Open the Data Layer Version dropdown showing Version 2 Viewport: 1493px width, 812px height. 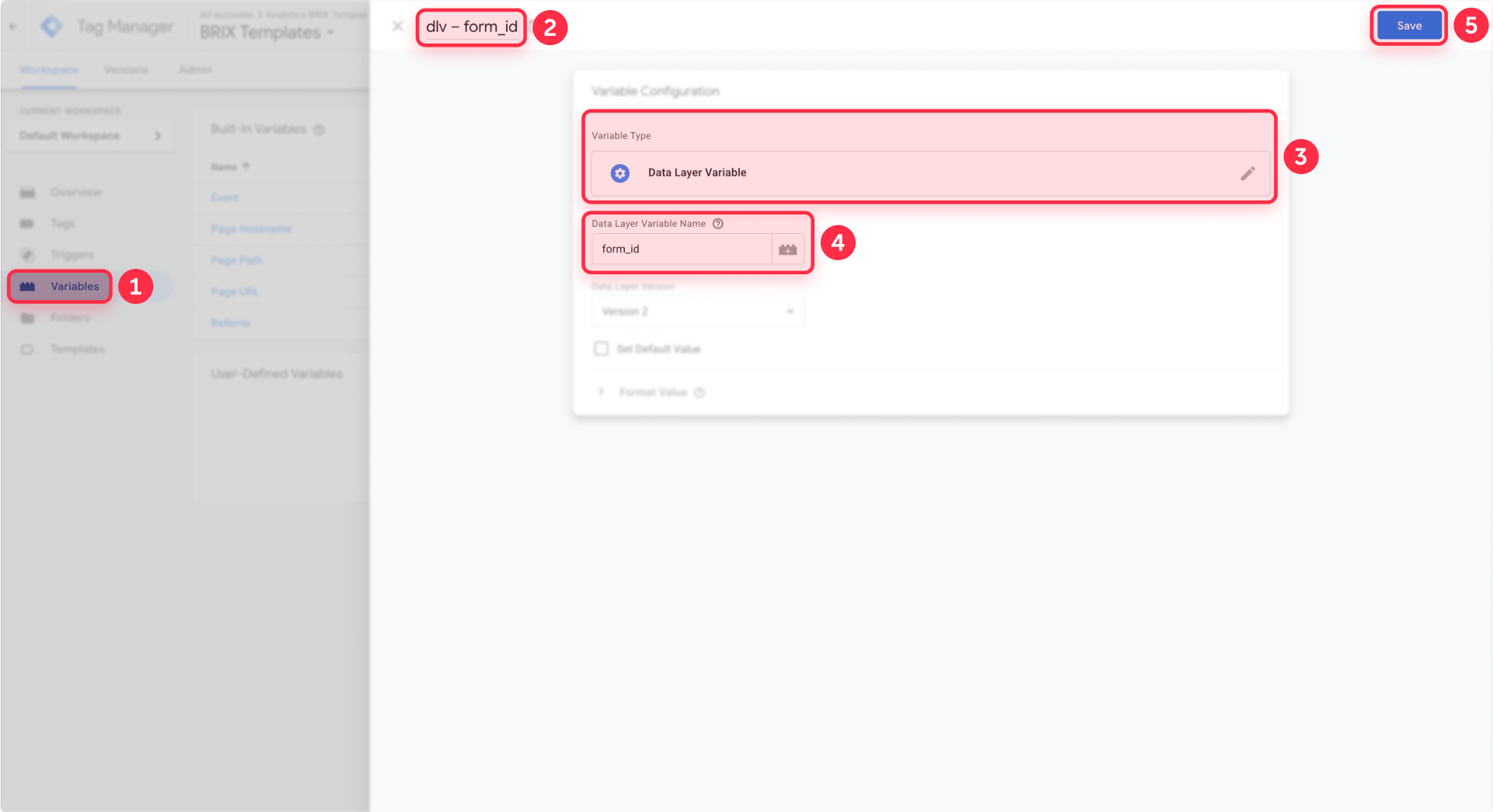pos(697,311)
